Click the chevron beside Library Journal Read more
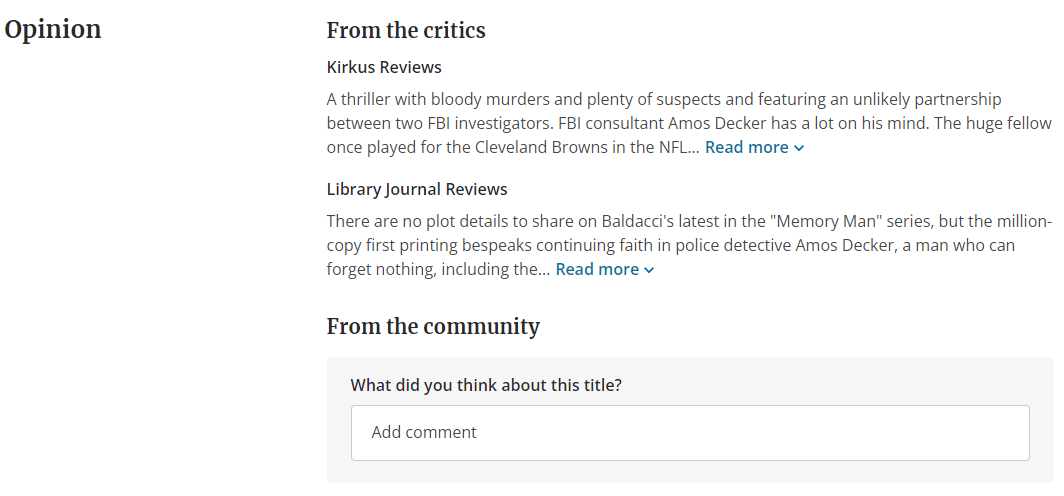 [x=649, y=271]
